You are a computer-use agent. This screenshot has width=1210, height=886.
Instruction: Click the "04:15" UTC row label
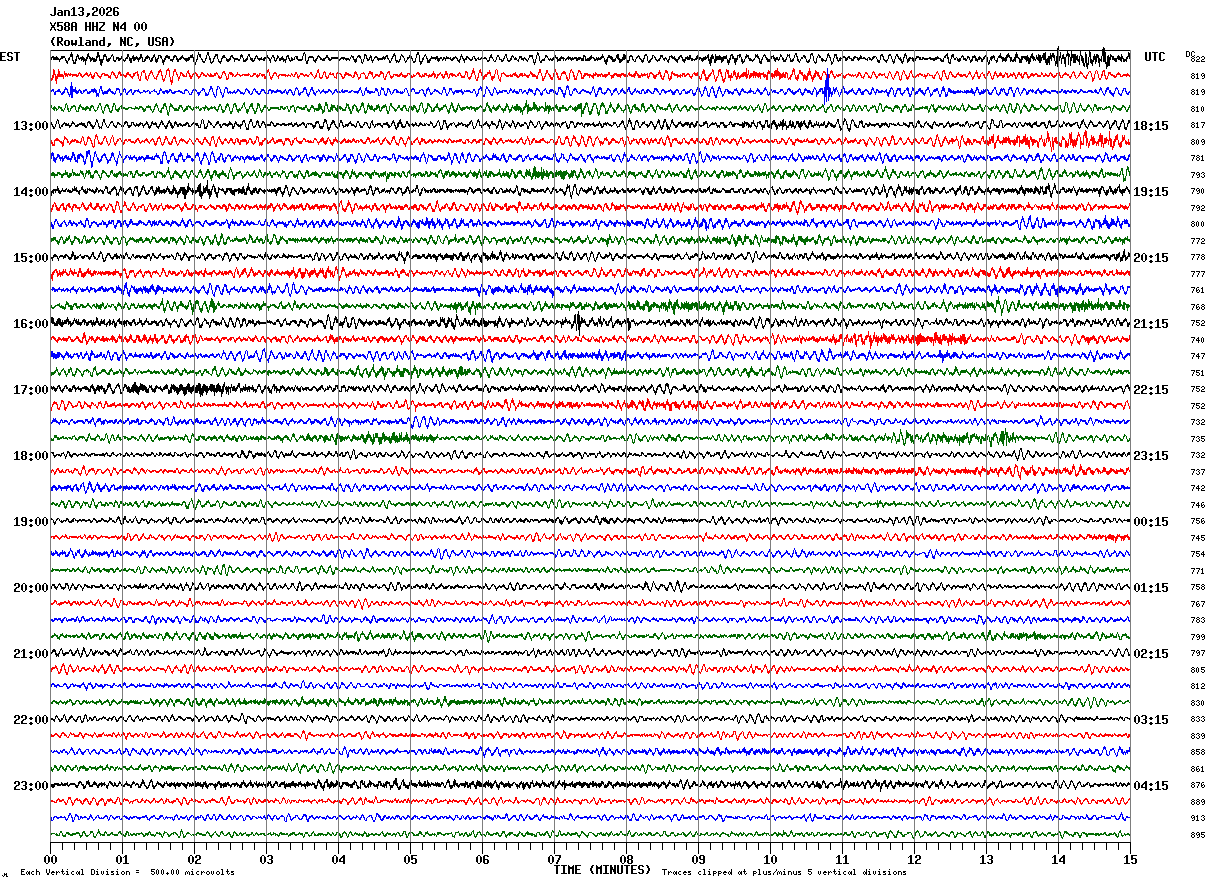(x=1151, y=786)
